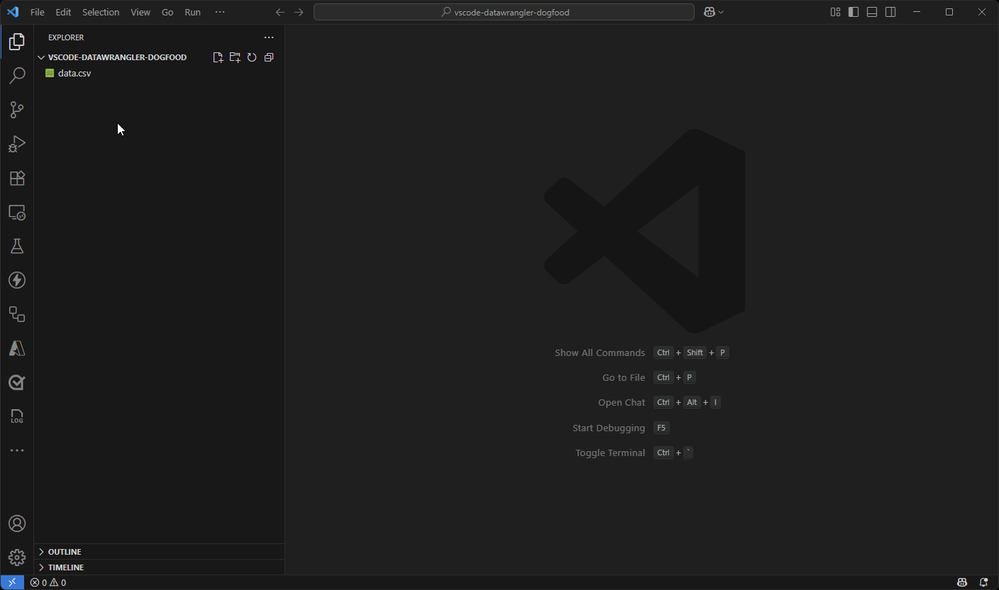Show additional views ellipsis in activity bar

click(x=17, y=450)
